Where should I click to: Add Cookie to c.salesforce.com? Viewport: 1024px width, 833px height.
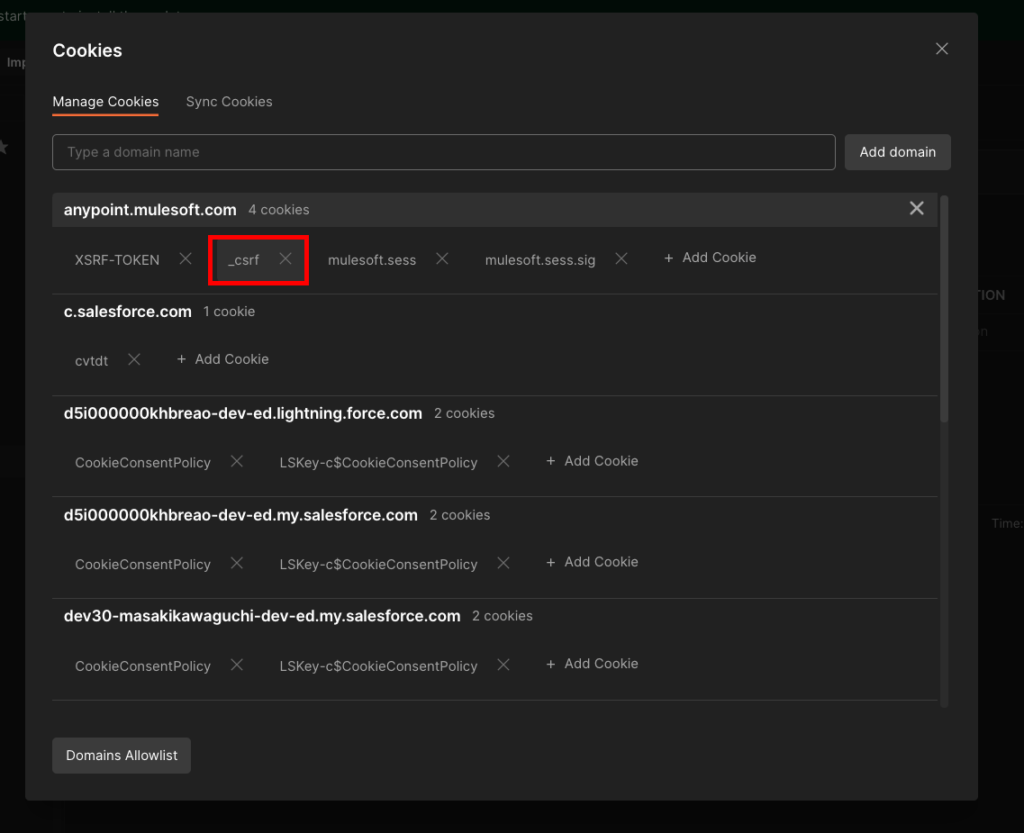(223, 360)
